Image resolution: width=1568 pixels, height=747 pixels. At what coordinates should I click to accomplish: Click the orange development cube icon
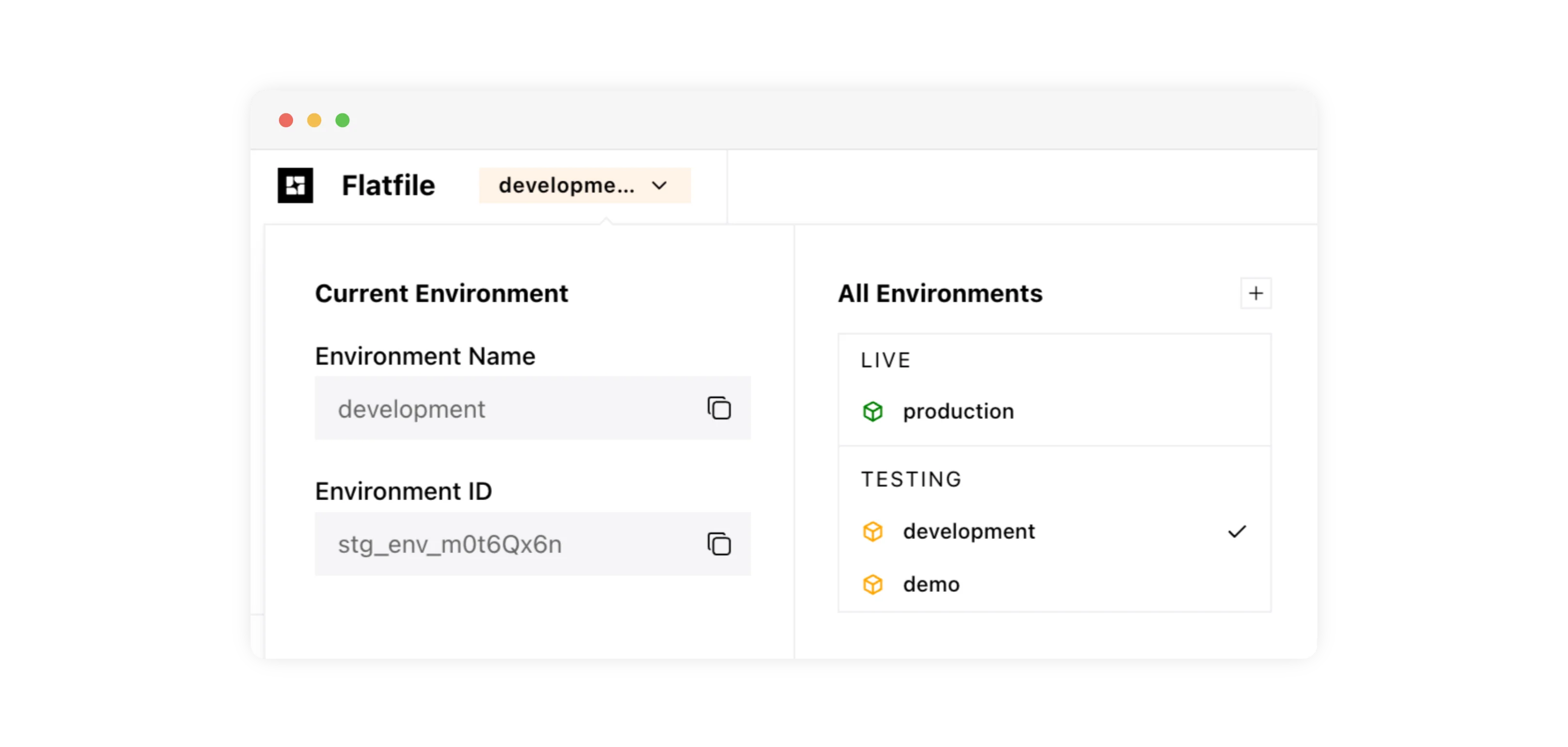click(x=872, y=532)
